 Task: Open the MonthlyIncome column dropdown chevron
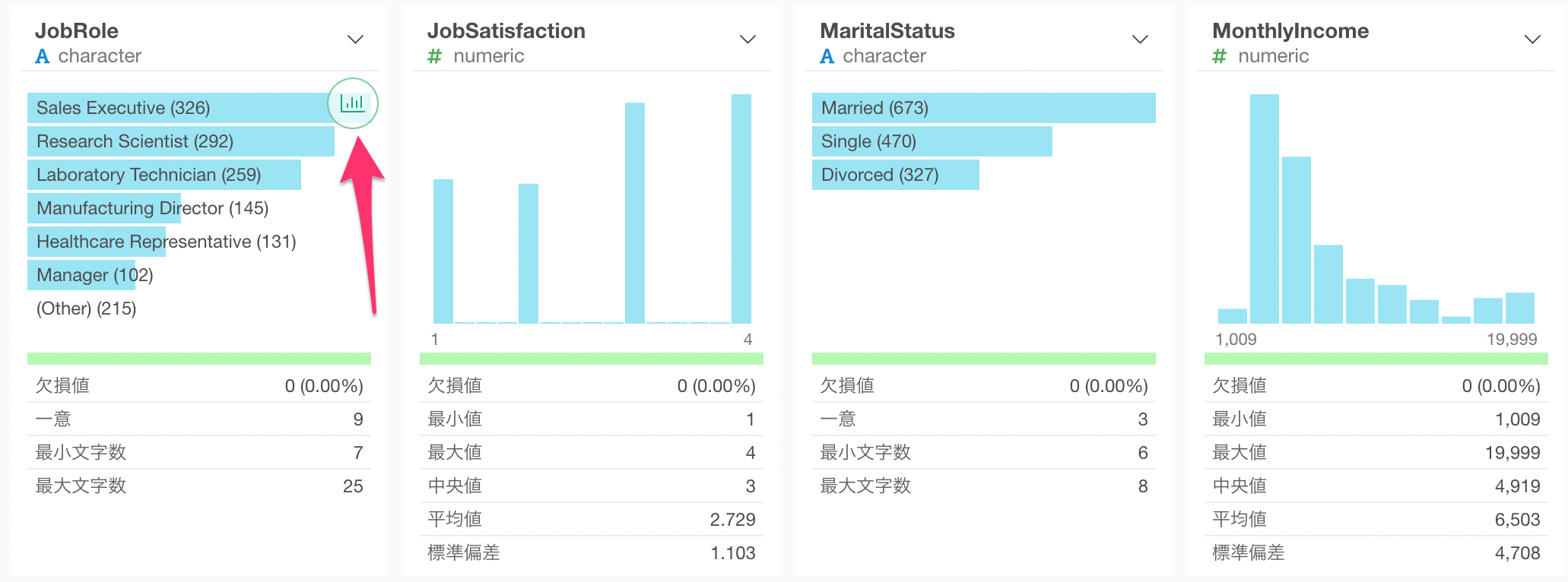(x=1532, y=40)
